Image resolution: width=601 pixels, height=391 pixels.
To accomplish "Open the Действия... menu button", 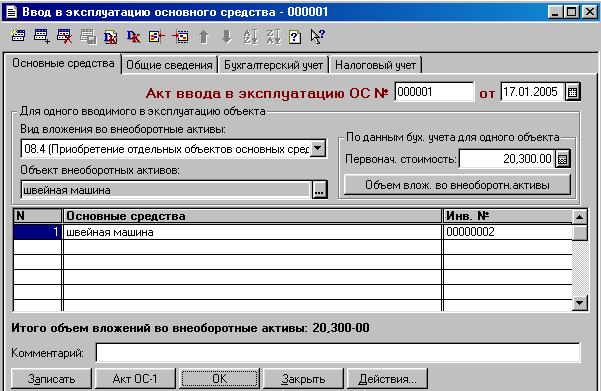I will 387,379.
